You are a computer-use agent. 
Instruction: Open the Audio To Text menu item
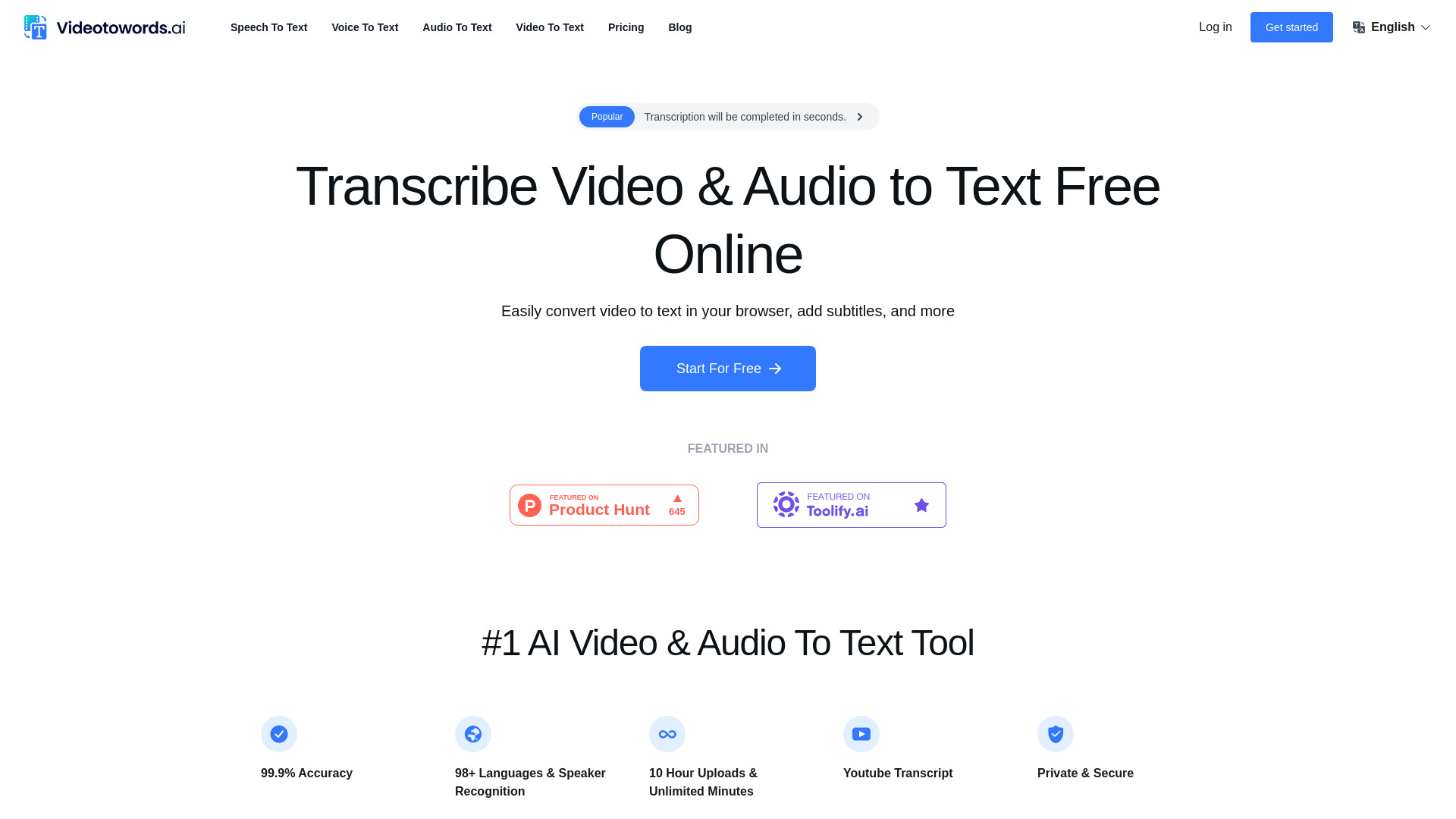pos(457,27)
